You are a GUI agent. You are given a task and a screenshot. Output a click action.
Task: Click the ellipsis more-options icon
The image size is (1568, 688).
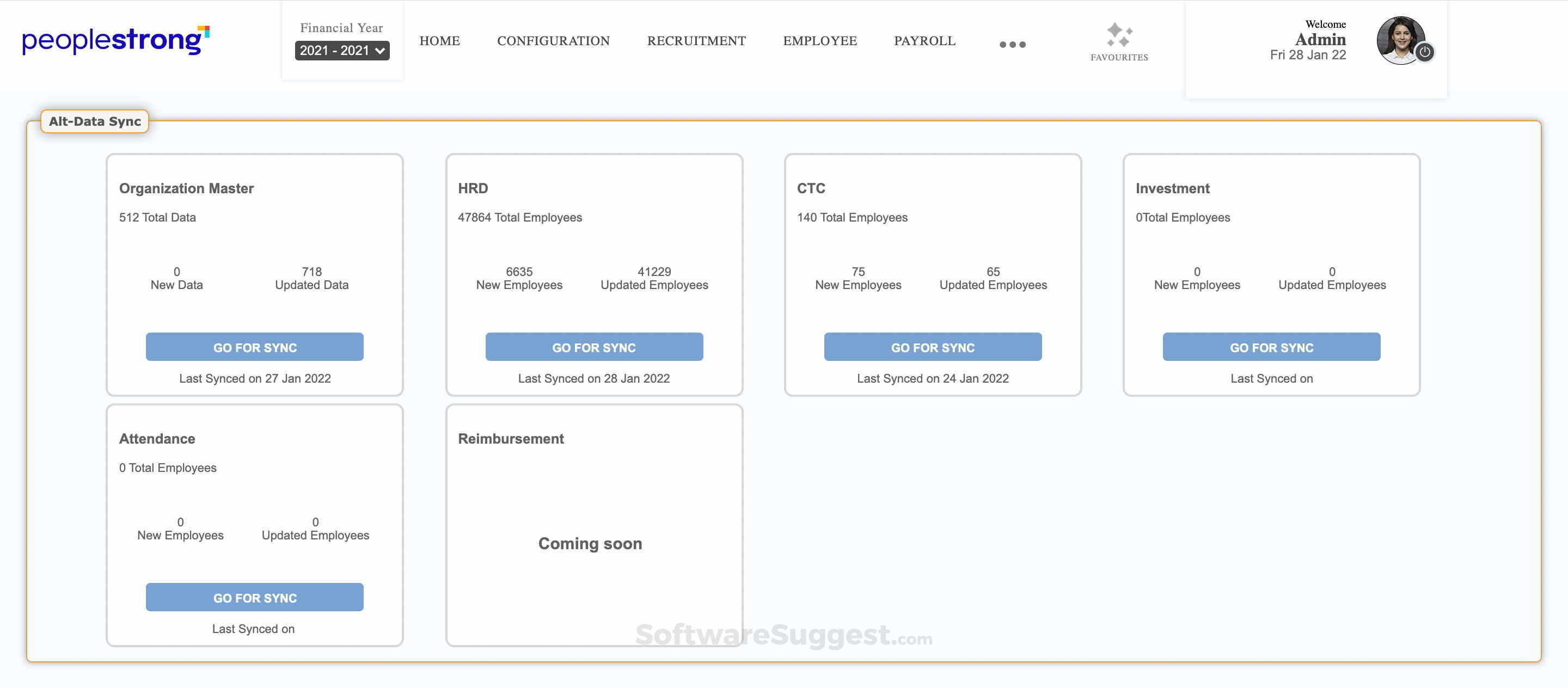(1012, 42)
